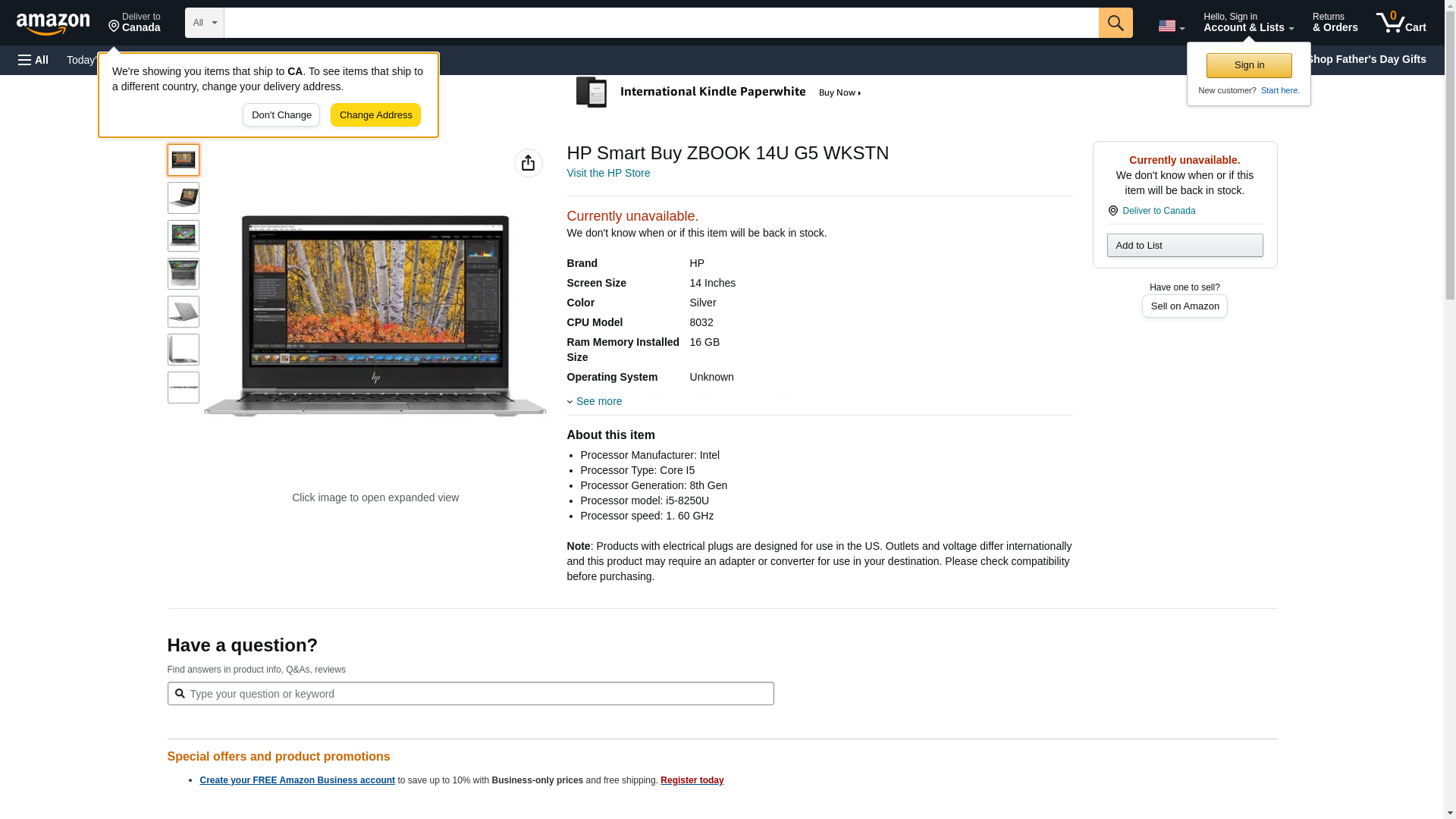Click the yellow Sign in button
The width and height of the screenshot is (1456, 819).
coord(1248,65)
